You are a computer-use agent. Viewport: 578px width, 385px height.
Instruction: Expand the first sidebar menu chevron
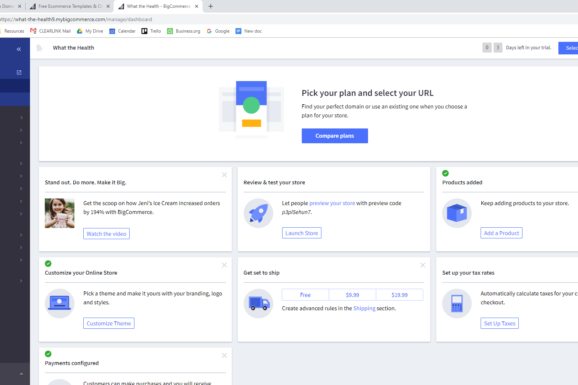[21, 118]
